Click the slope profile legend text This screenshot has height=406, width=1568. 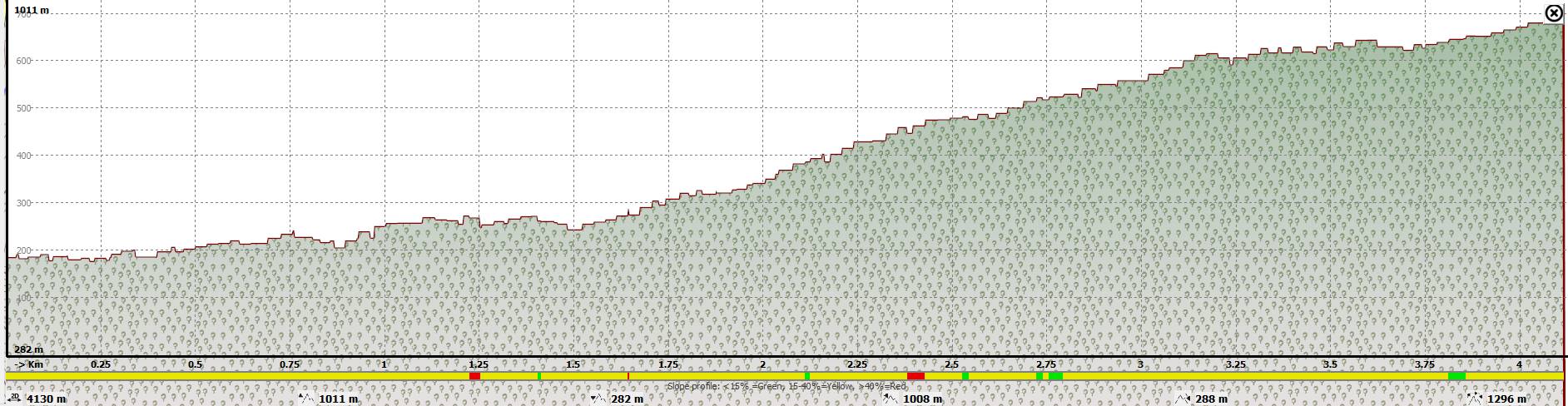click(786, 387)
